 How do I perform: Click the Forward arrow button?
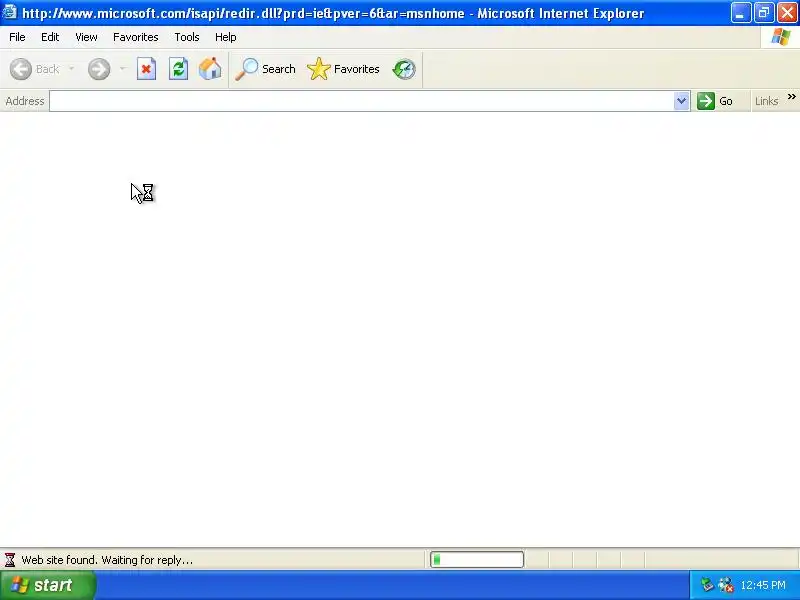tap(99, 69)
